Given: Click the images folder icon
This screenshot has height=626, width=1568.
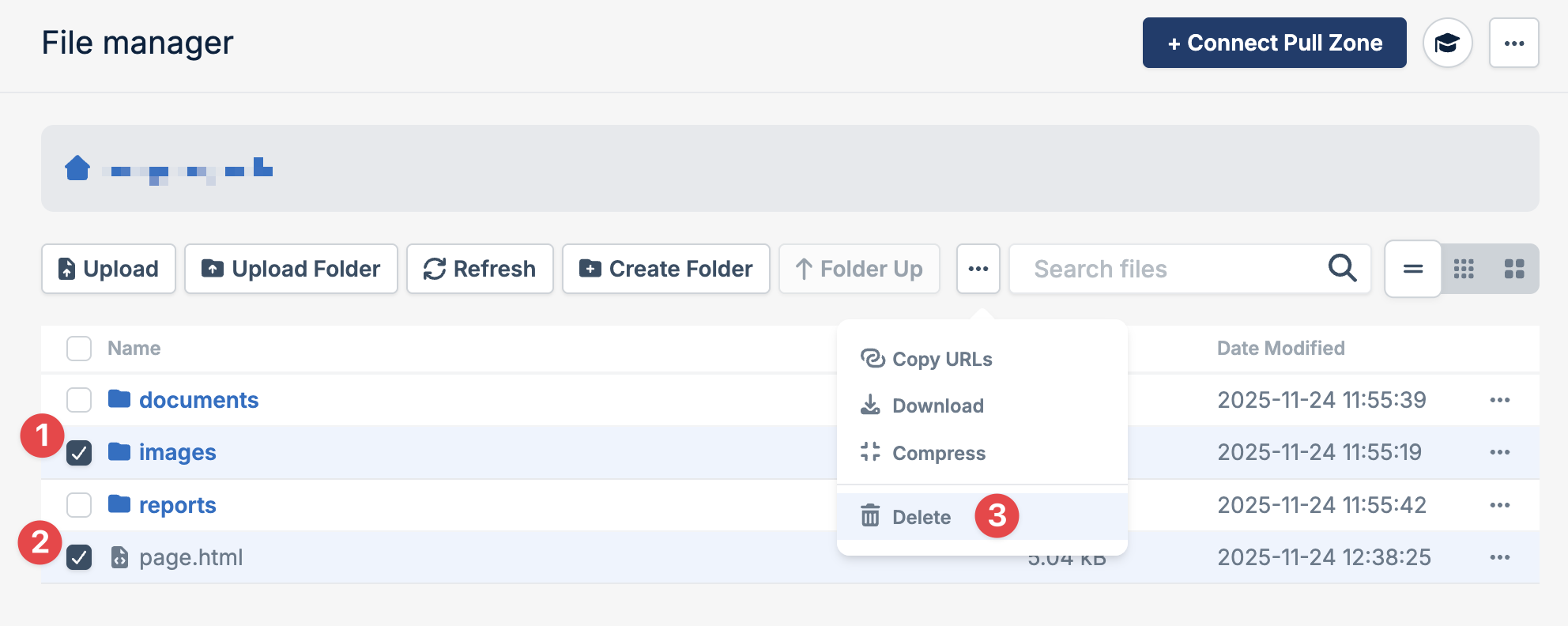Looking at the screenshot, I should pyautogui.click(x=119, y=451).
